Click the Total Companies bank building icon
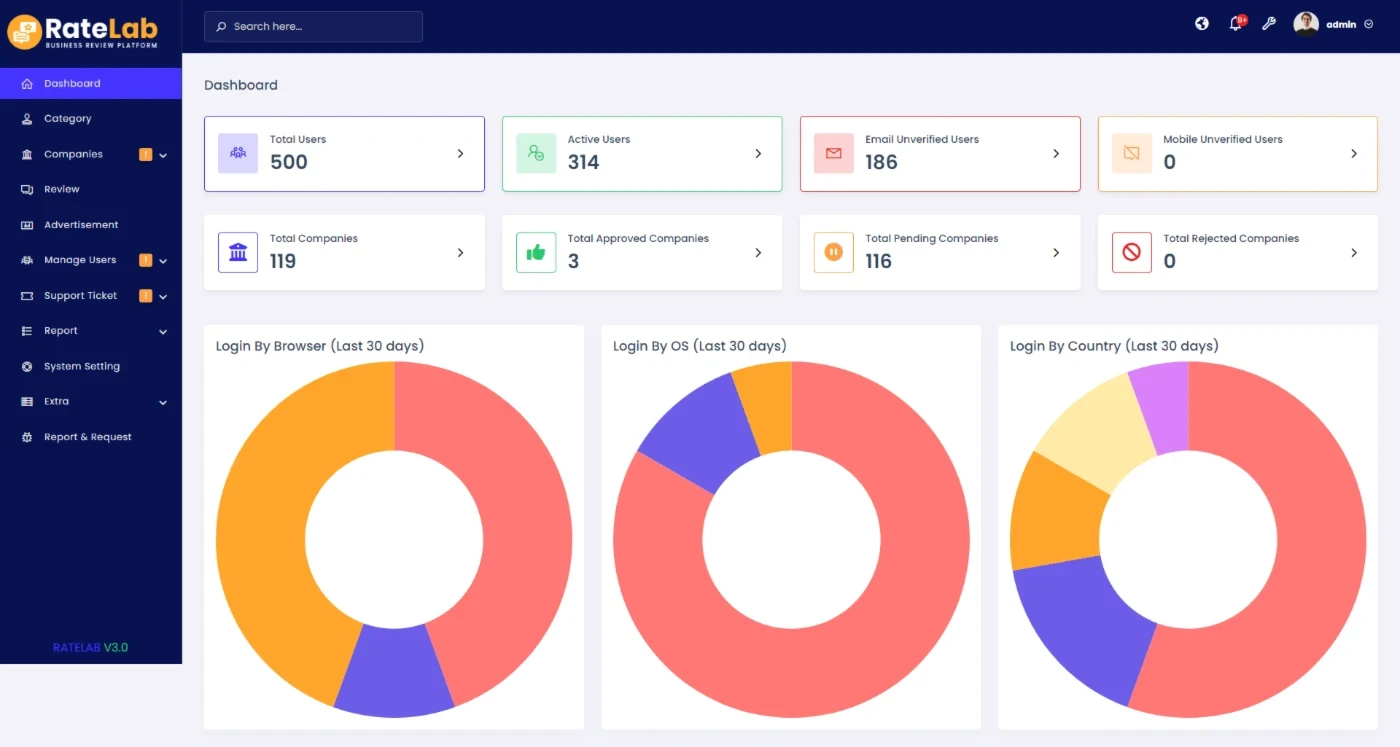Viewport: 1400px width, 747px height. [238, 252]
